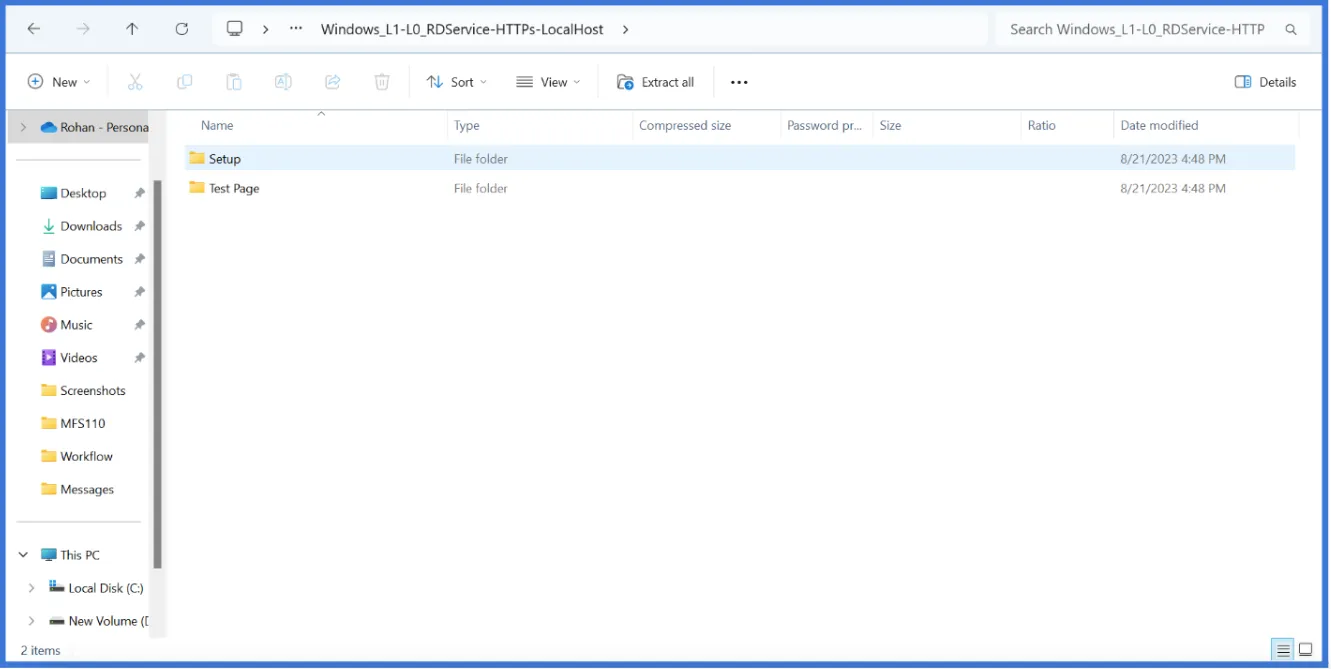Screen dimensions: 1331x669
Task: Click the pin icon next to Downloads
Action: (140, 227)
